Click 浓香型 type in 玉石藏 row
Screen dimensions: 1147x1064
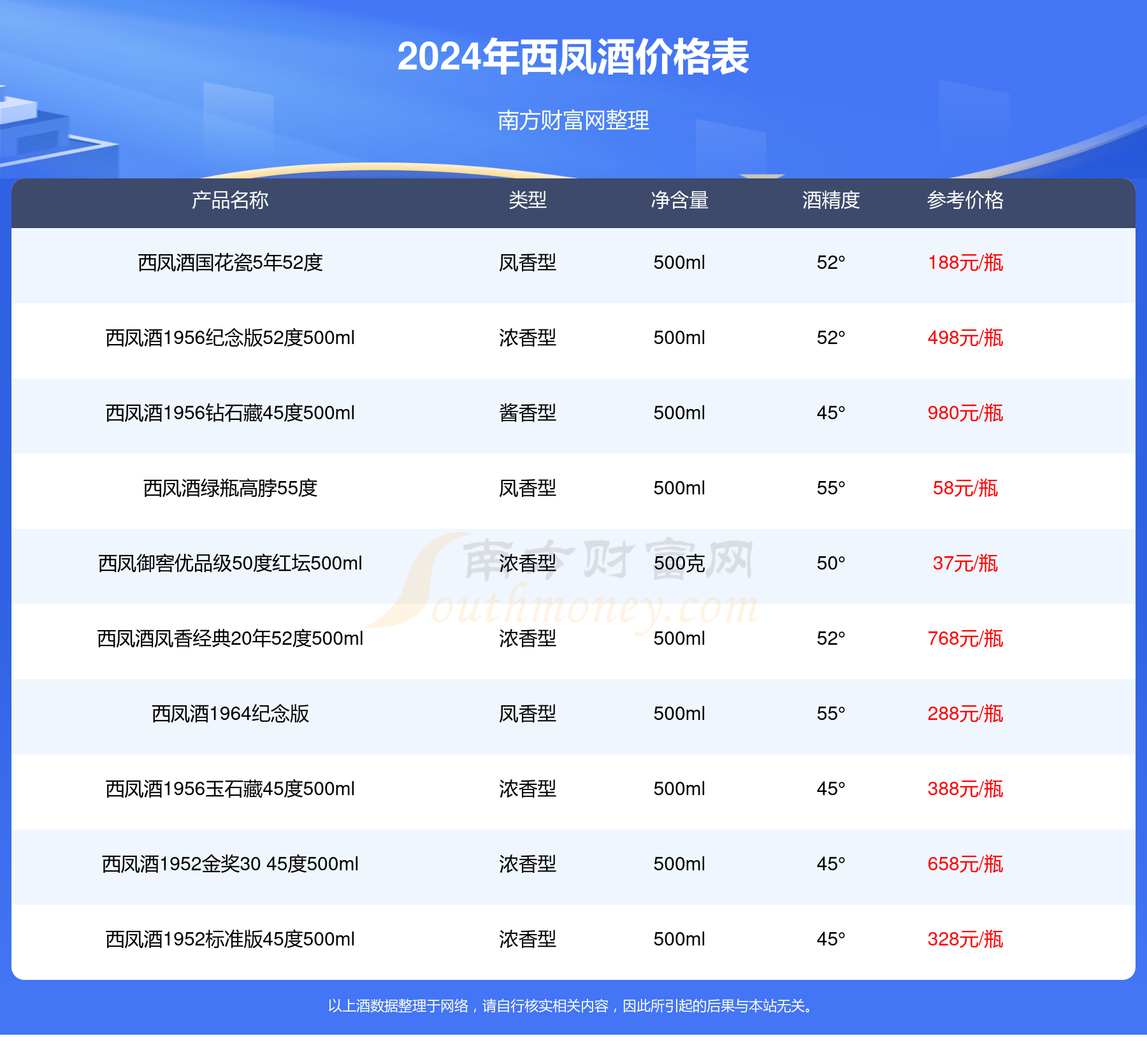(x=528, y=789)
